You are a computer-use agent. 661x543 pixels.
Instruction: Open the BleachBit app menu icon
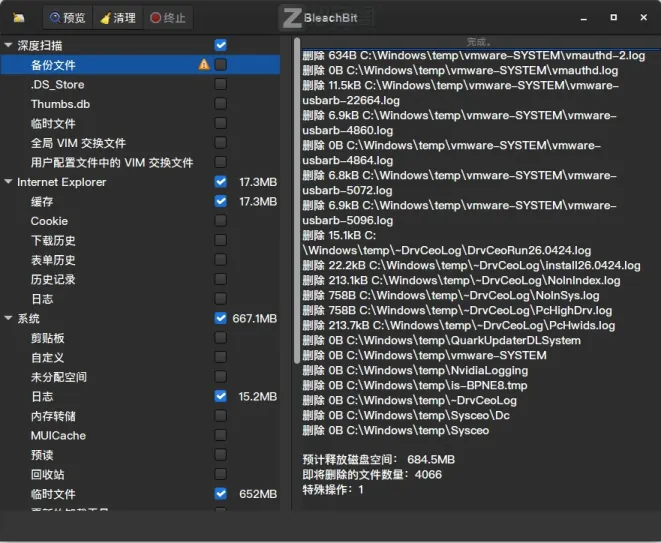click(18, 18)
